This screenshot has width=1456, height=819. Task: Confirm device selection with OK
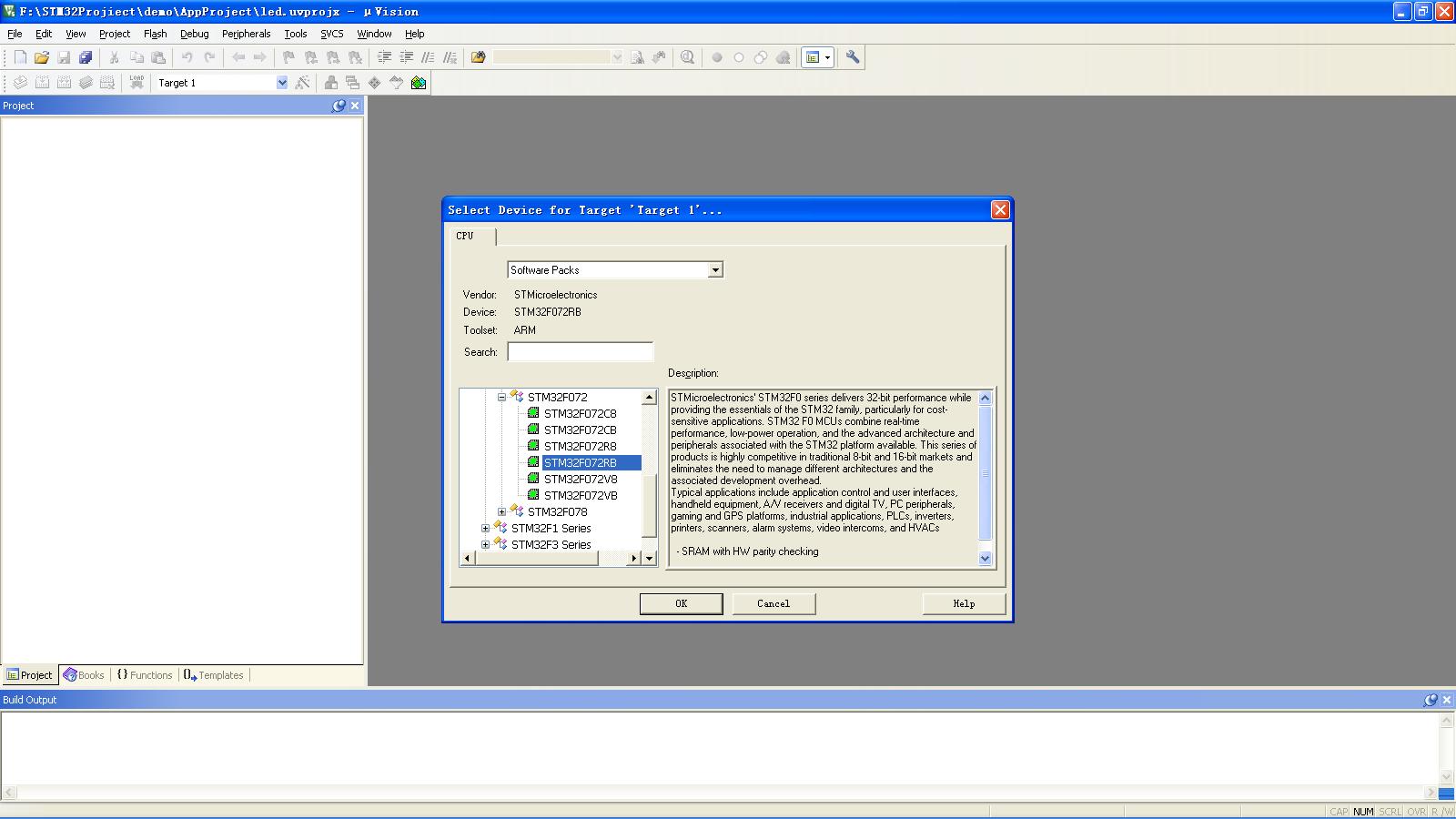[682, 603]
